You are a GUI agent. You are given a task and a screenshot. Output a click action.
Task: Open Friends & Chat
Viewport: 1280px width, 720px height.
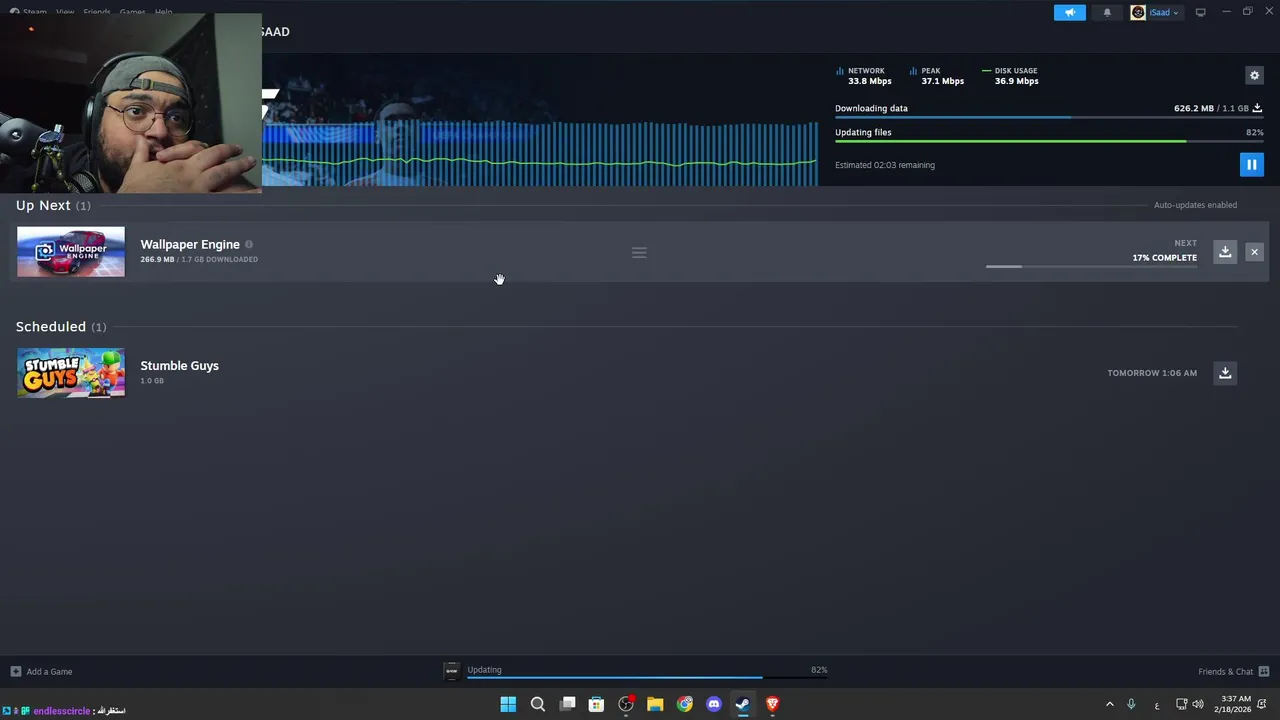point(1233,672)
